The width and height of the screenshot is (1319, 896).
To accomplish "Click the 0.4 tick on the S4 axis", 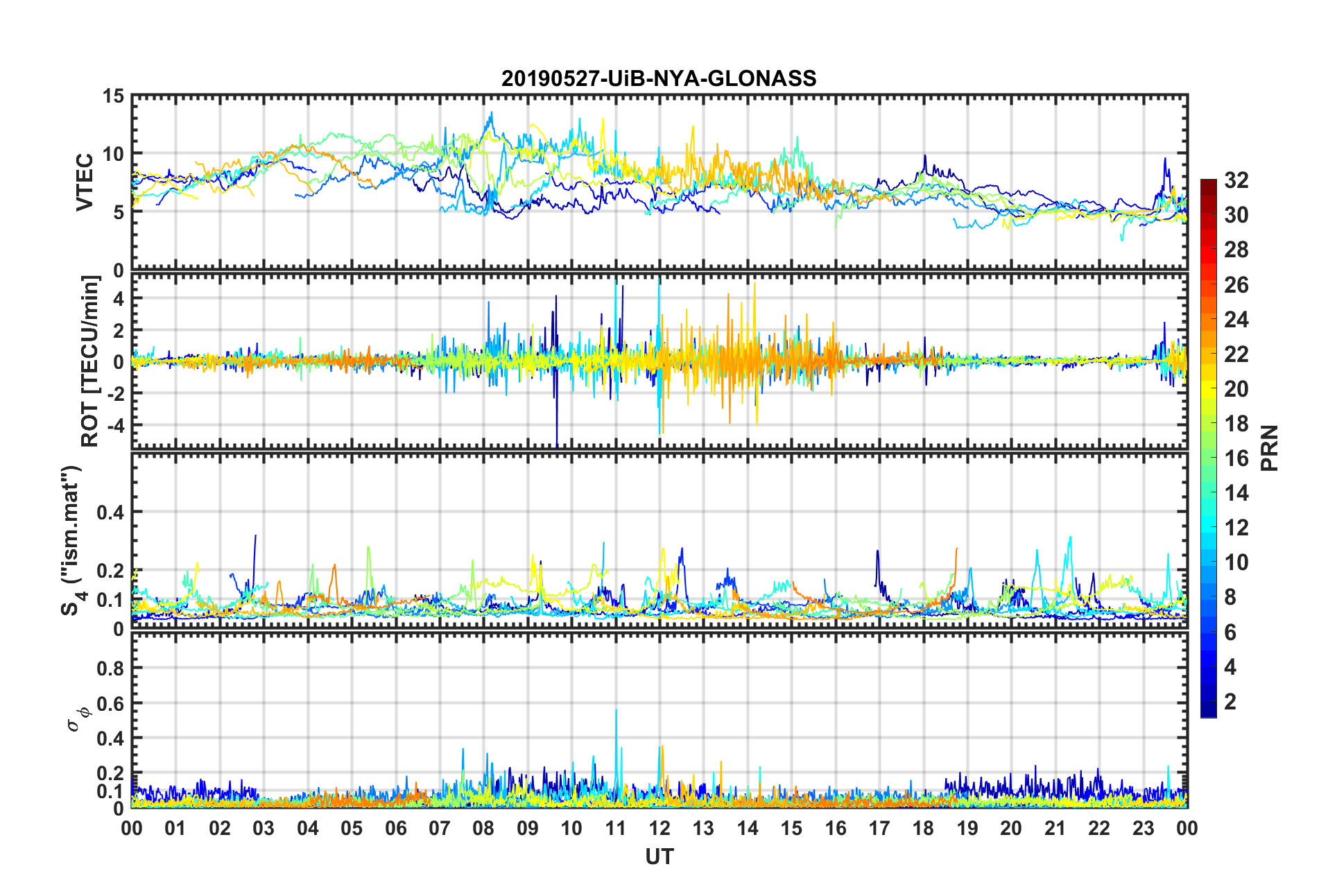I will [x=110, y=512].
